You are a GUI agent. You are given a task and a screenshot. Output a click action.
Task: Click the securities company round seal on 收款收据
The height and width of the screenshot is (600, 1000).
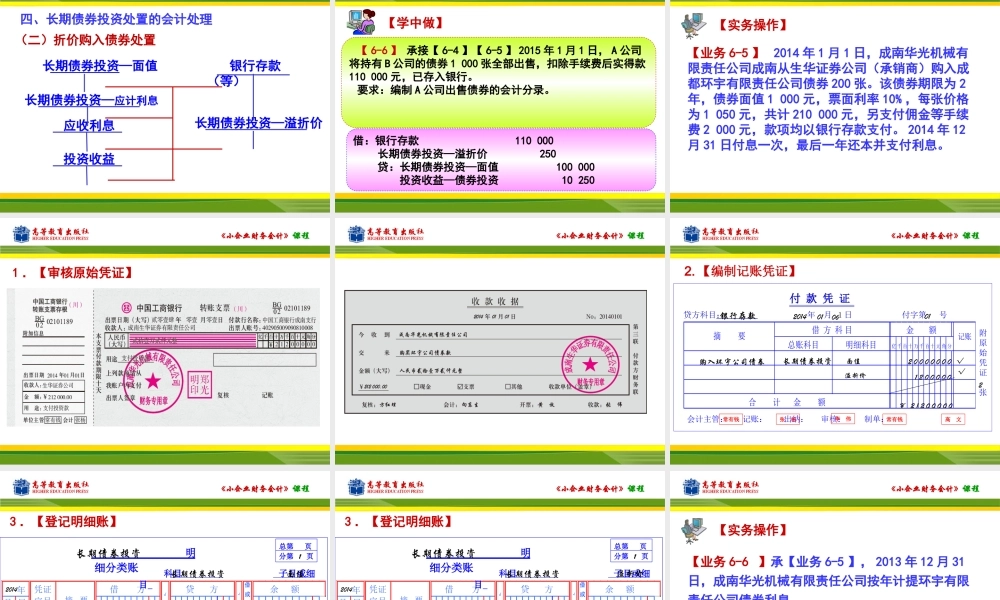coord(590,362)
